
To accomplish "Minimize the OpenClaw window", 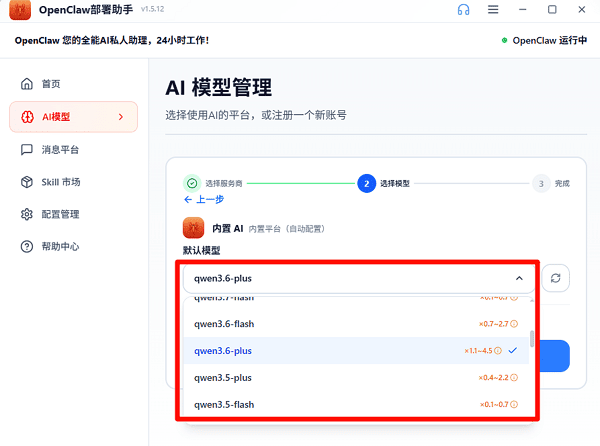I will [x=523, y=10].
